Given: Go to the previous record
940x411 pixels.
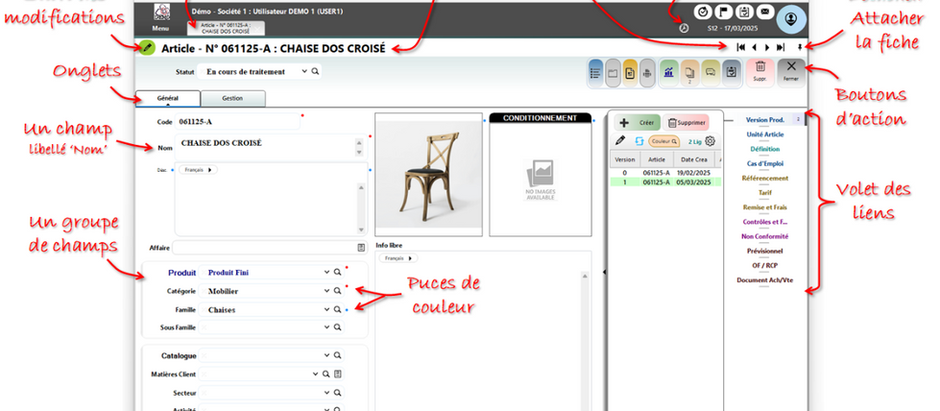Looking at the screenshot, I should pyautogui.click(x=754, y=47).
